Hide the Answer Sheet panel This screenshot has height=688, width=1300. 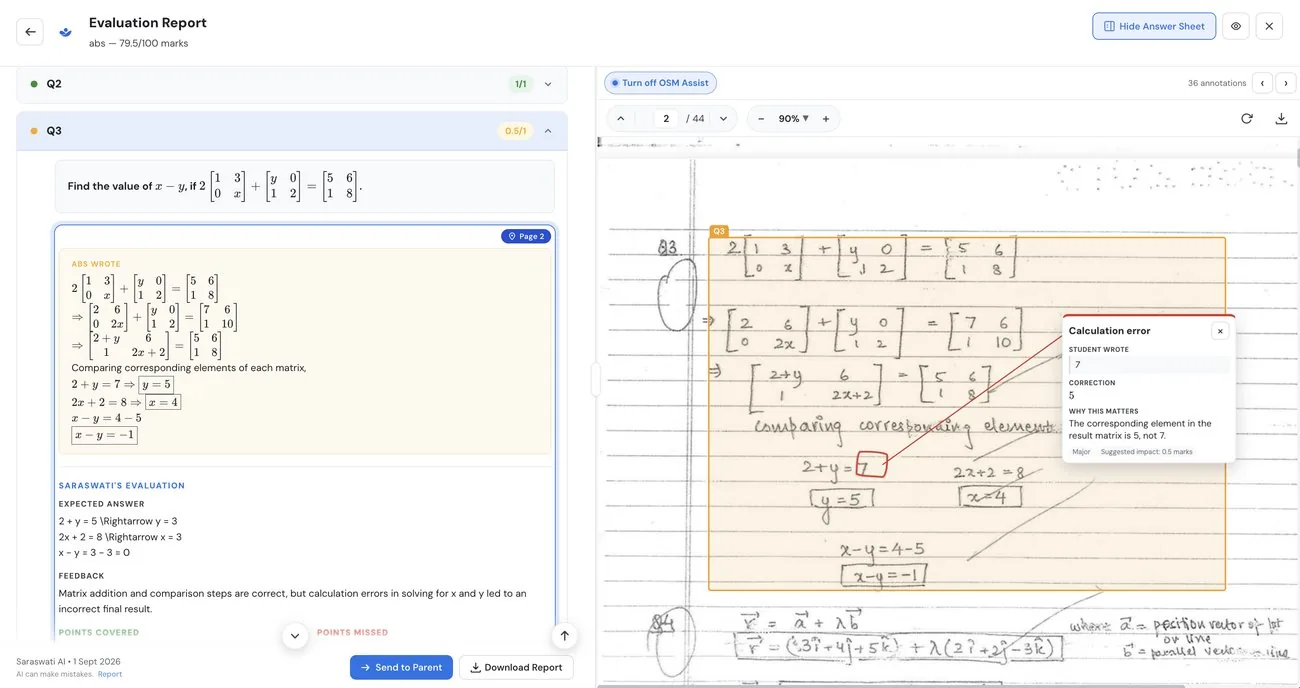[1154, 26]
